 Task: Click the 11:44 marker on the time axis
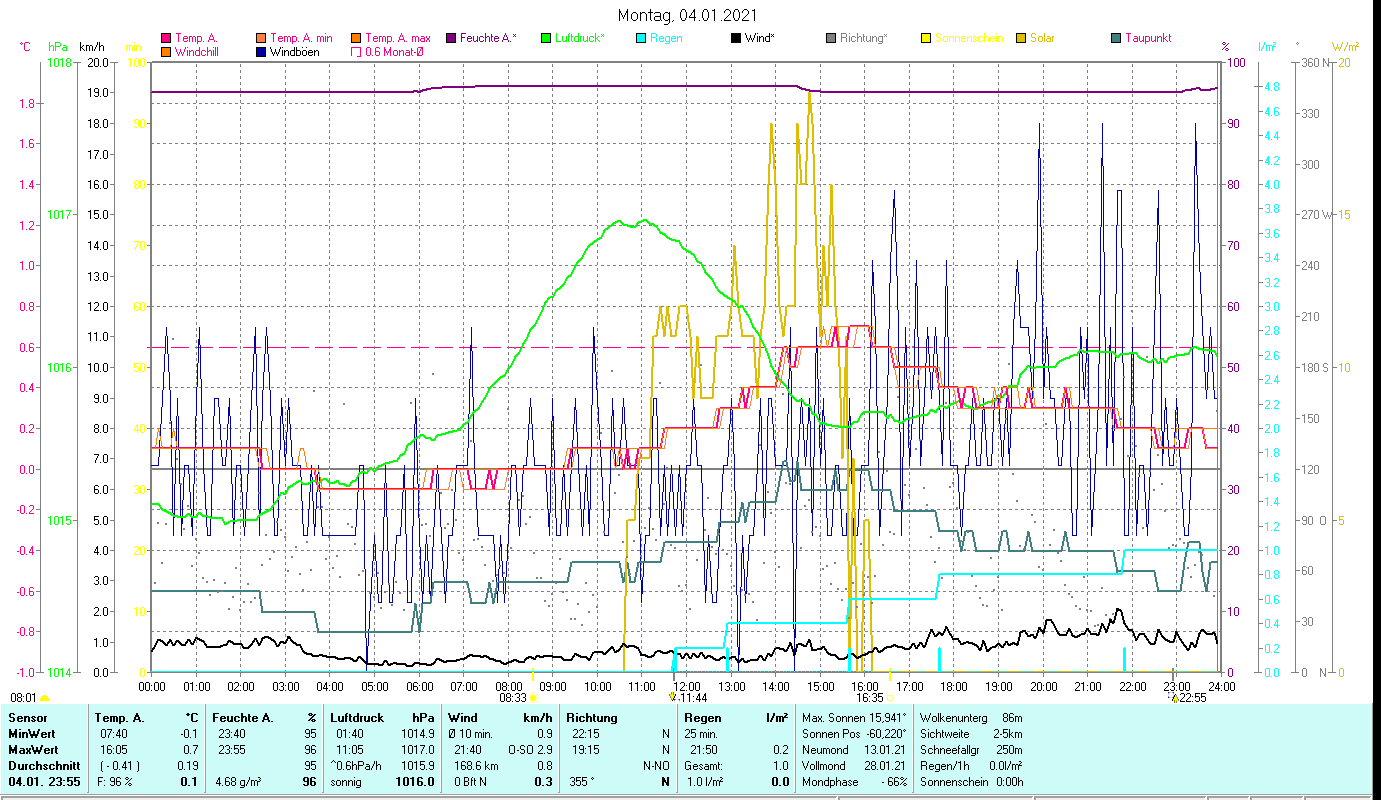click(x=692, y=698)
